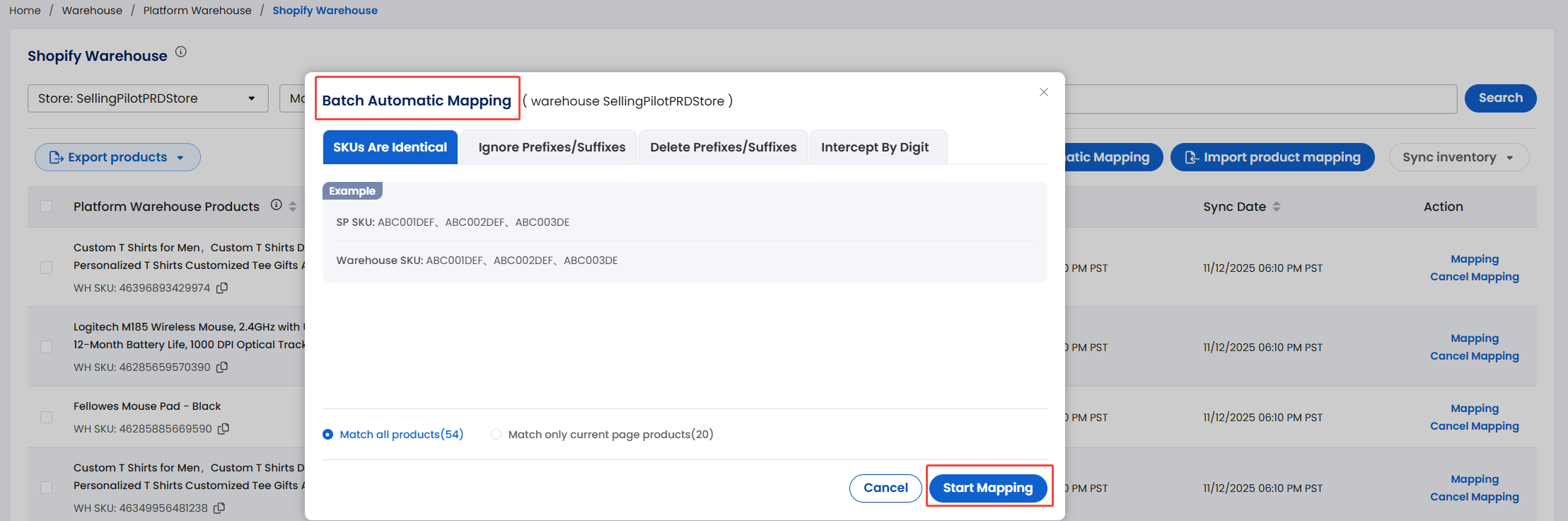Close the Batch Automatic Mapping dialog
This screenshot has height=521, width=1568.
[x=1043, y=92]
